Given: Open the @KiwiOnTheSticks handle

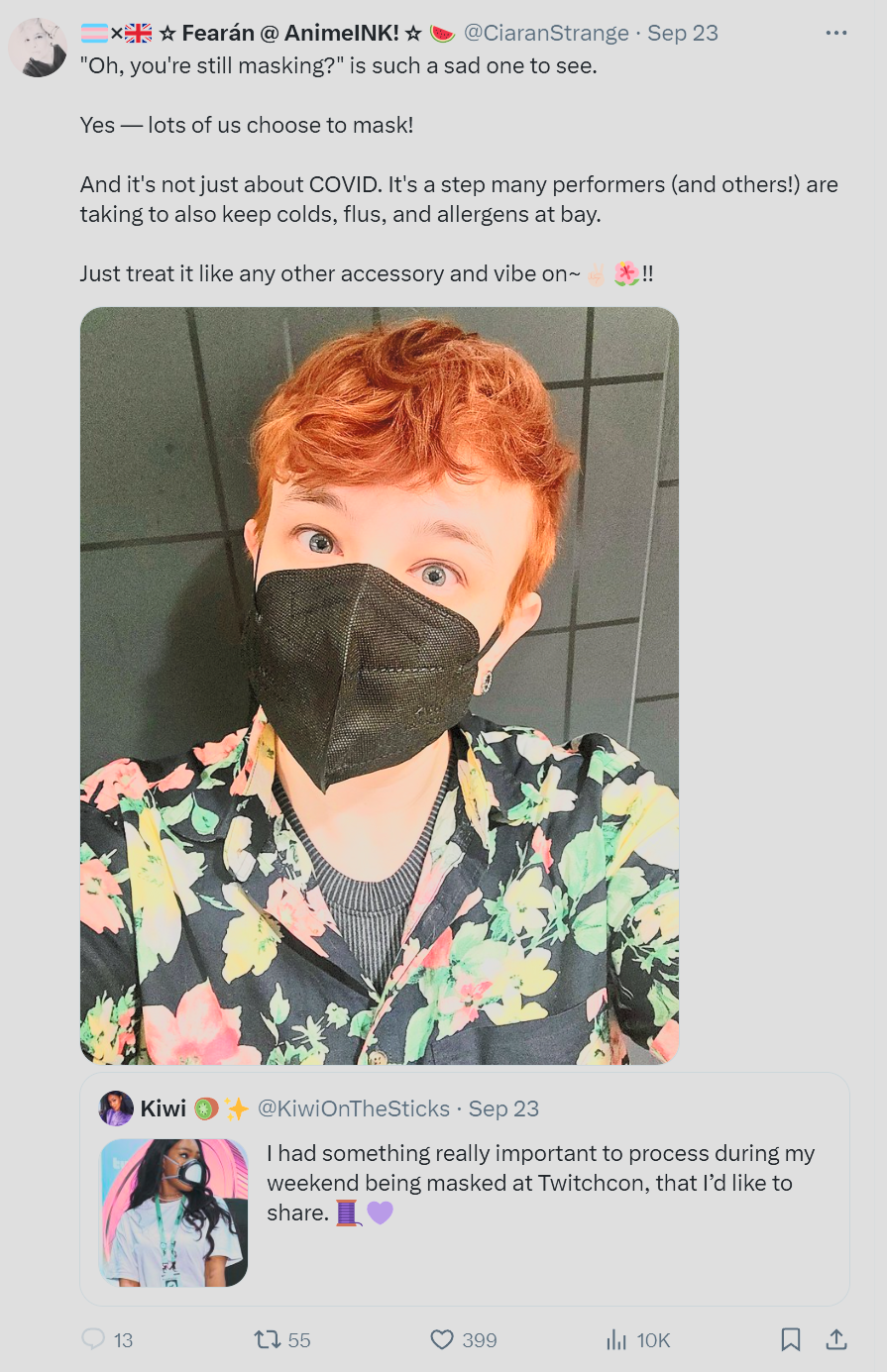Looking at the screenshot, I should [x=354, y=1108].
